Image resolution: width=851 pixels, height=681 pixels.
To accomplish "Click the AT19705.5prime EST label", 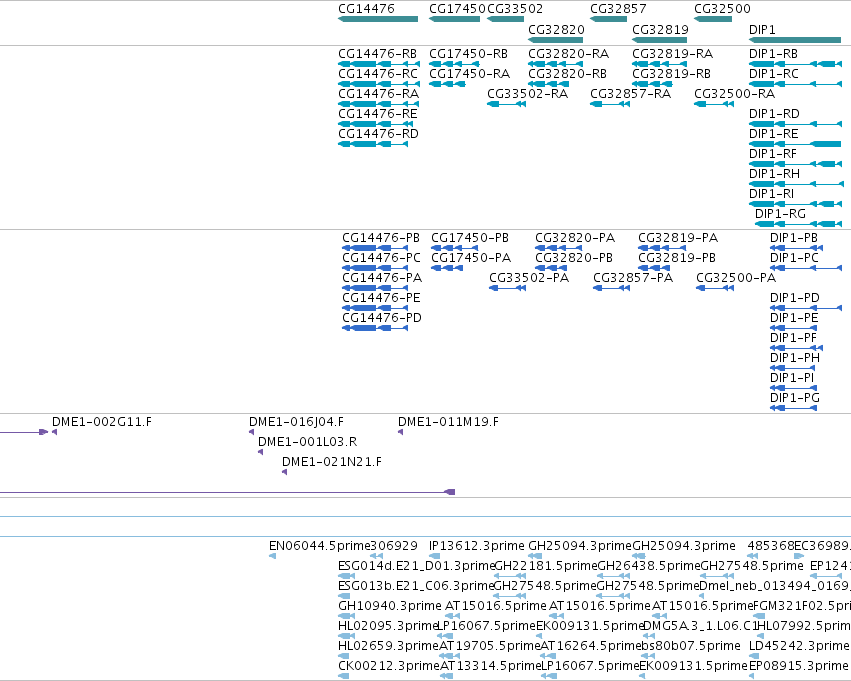I will (490, 646).
